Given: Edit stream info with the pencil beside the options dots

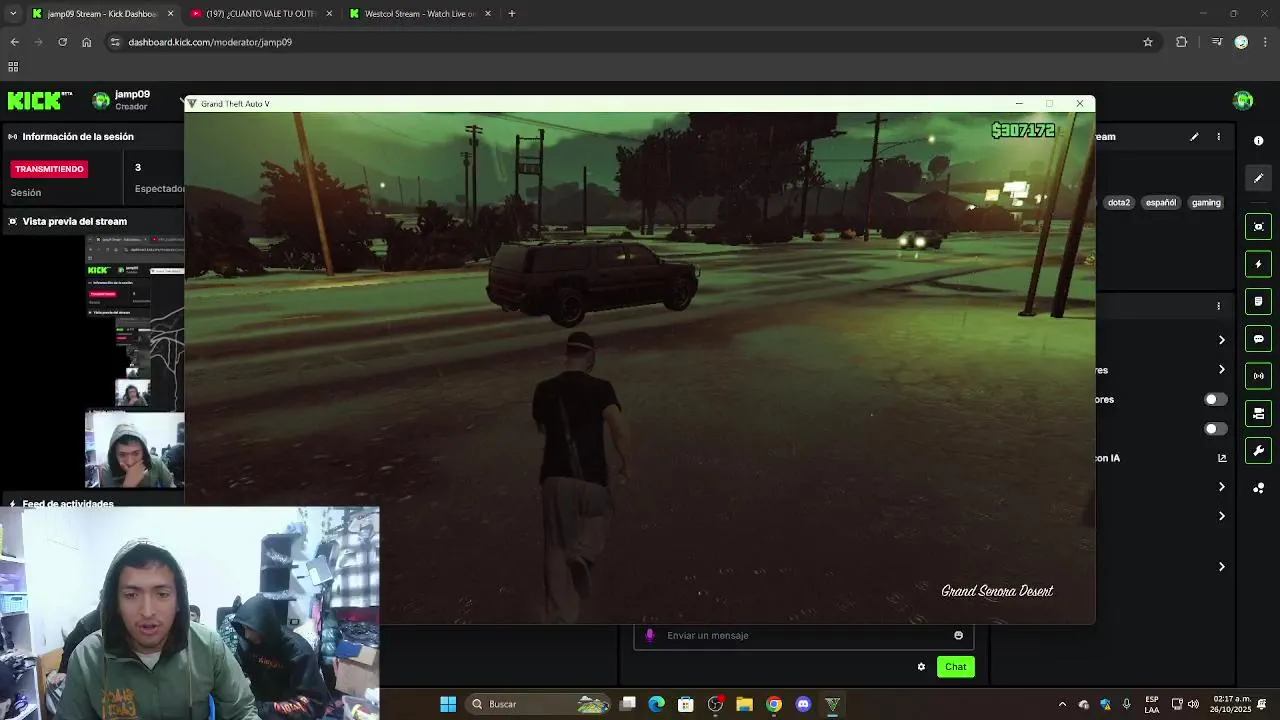Looking at the screenshot, I should pos(1194,137).
